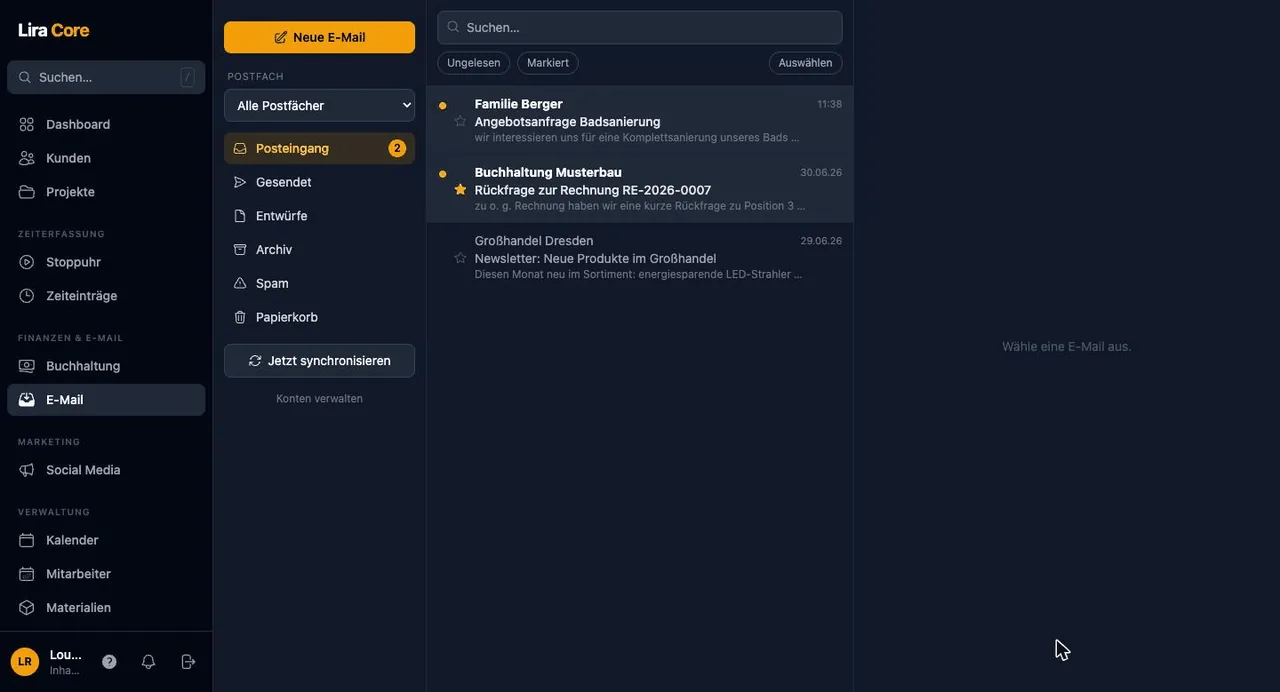Viewport: 1280px width, 692px height.
Task: Open Stoppuhr in sidebar
Action: [x=106, y=262]
